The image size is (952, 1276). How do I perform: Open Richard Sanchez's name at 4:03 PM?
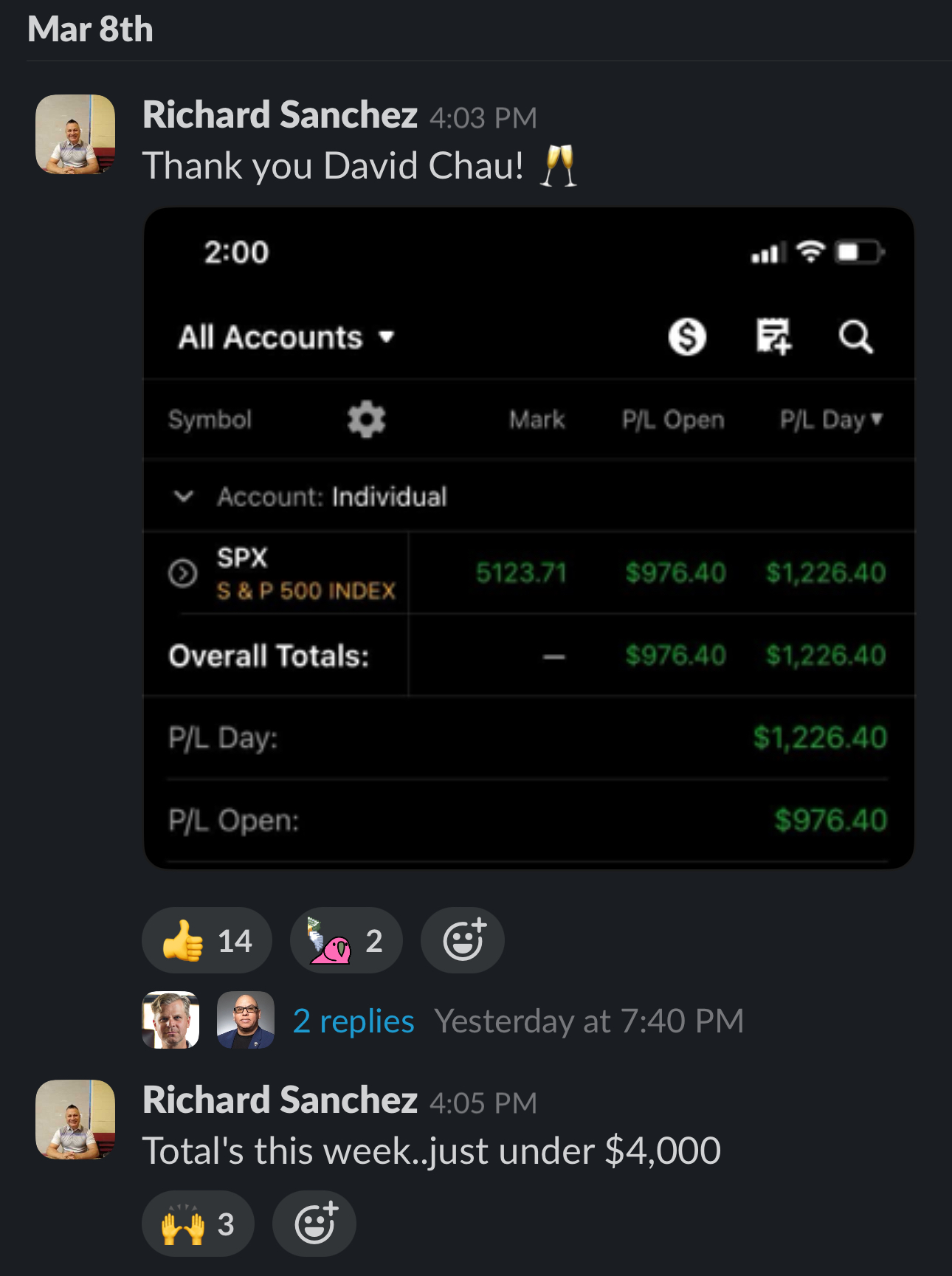(280, 115)
